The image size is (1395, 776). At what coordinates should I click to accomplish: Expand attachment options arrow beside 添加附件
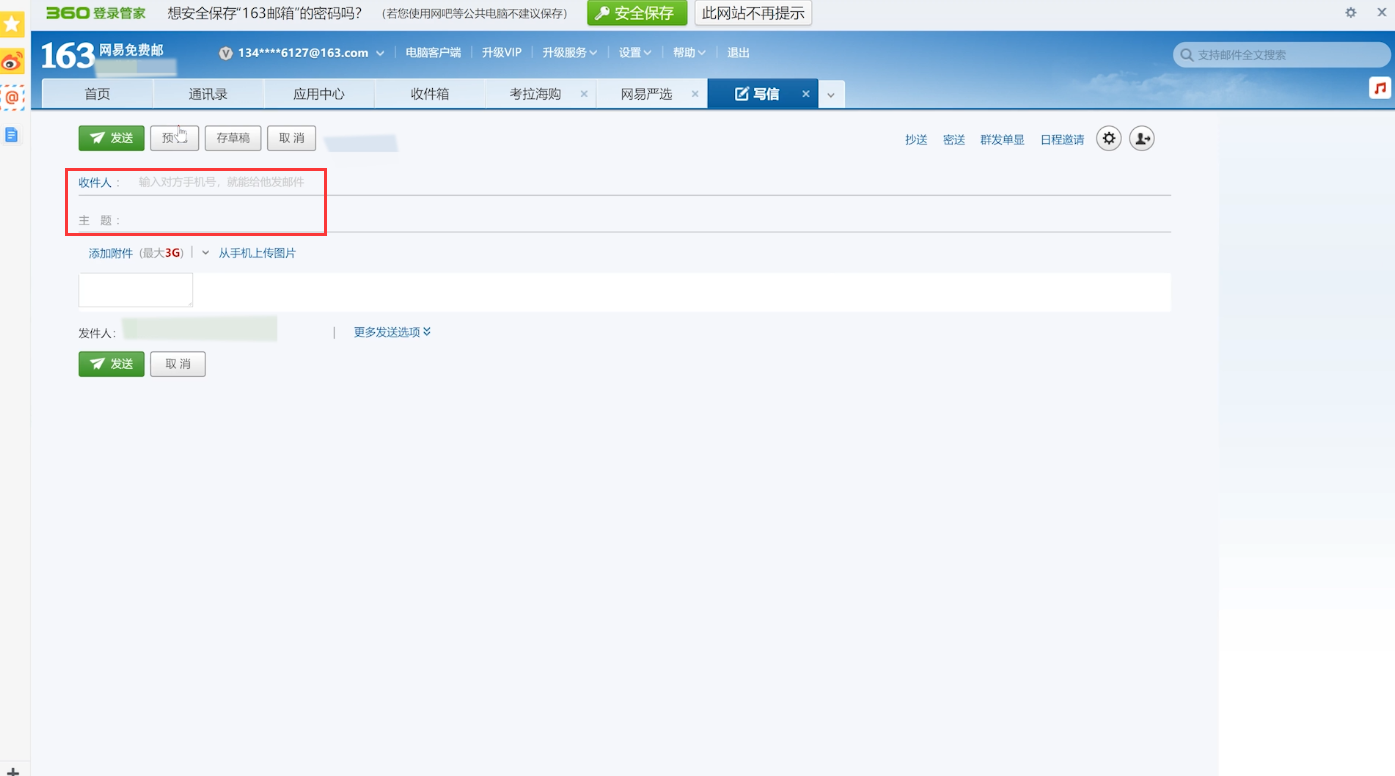pyautogui.click(x=205, y=253)
